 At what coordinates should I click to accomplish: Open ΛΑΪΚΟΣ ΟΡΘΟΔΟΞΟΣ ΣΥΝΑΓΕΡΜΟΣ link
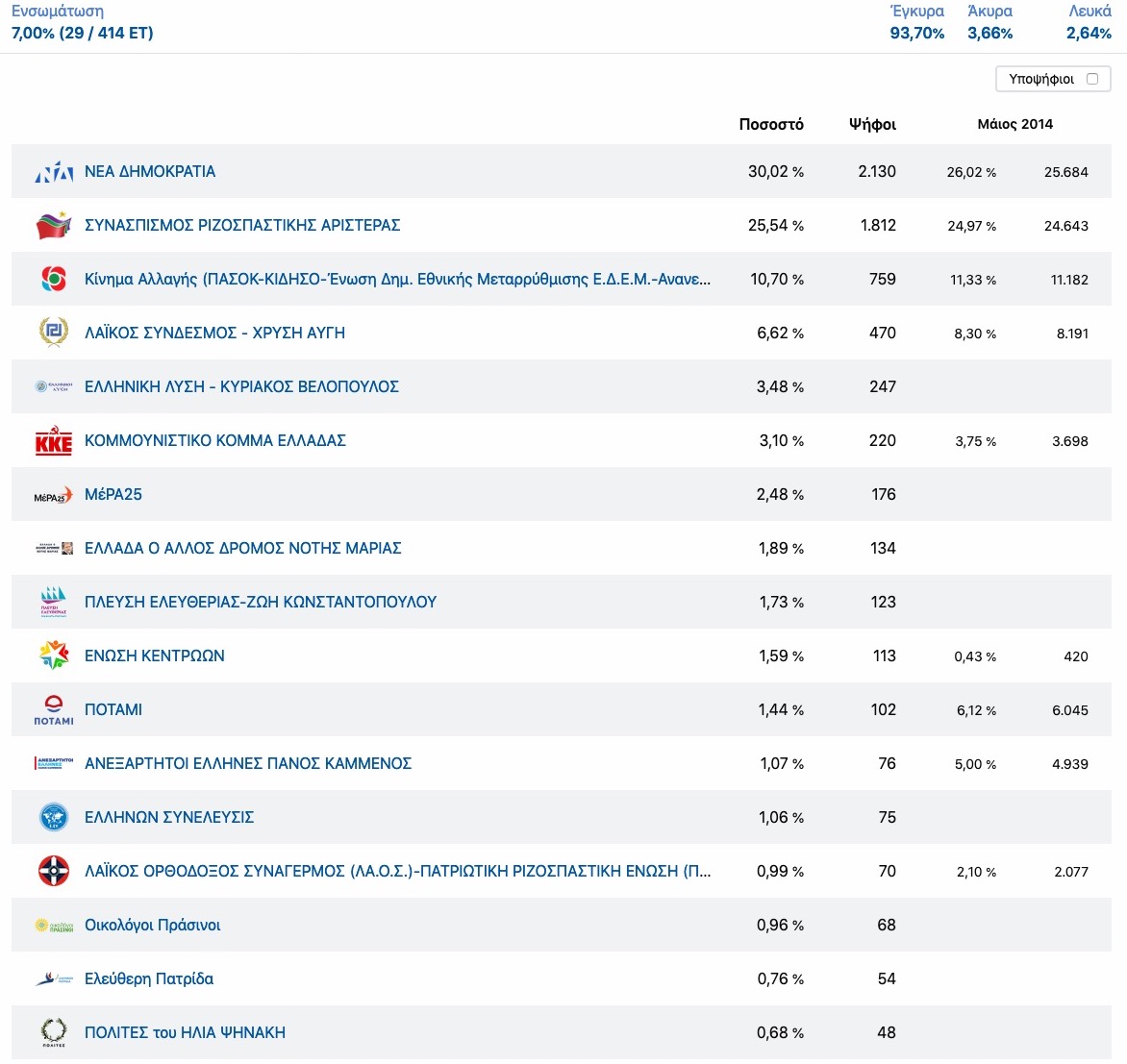[x=397, y=871]
